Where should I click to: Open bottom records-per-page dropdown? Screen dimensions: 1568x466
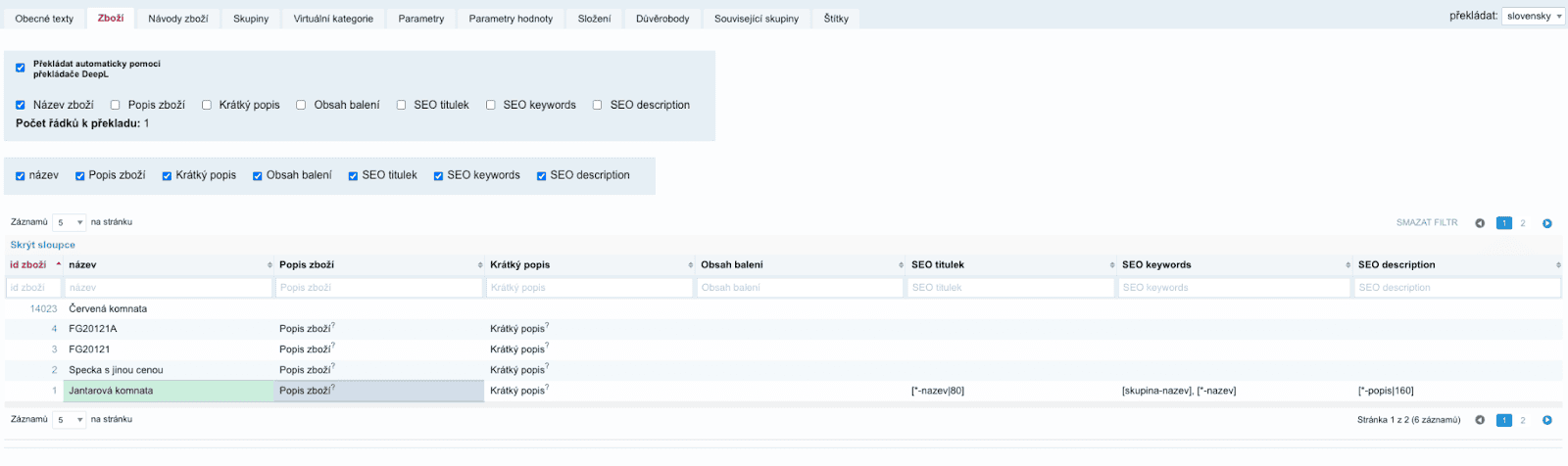click(x=69, y=420)
